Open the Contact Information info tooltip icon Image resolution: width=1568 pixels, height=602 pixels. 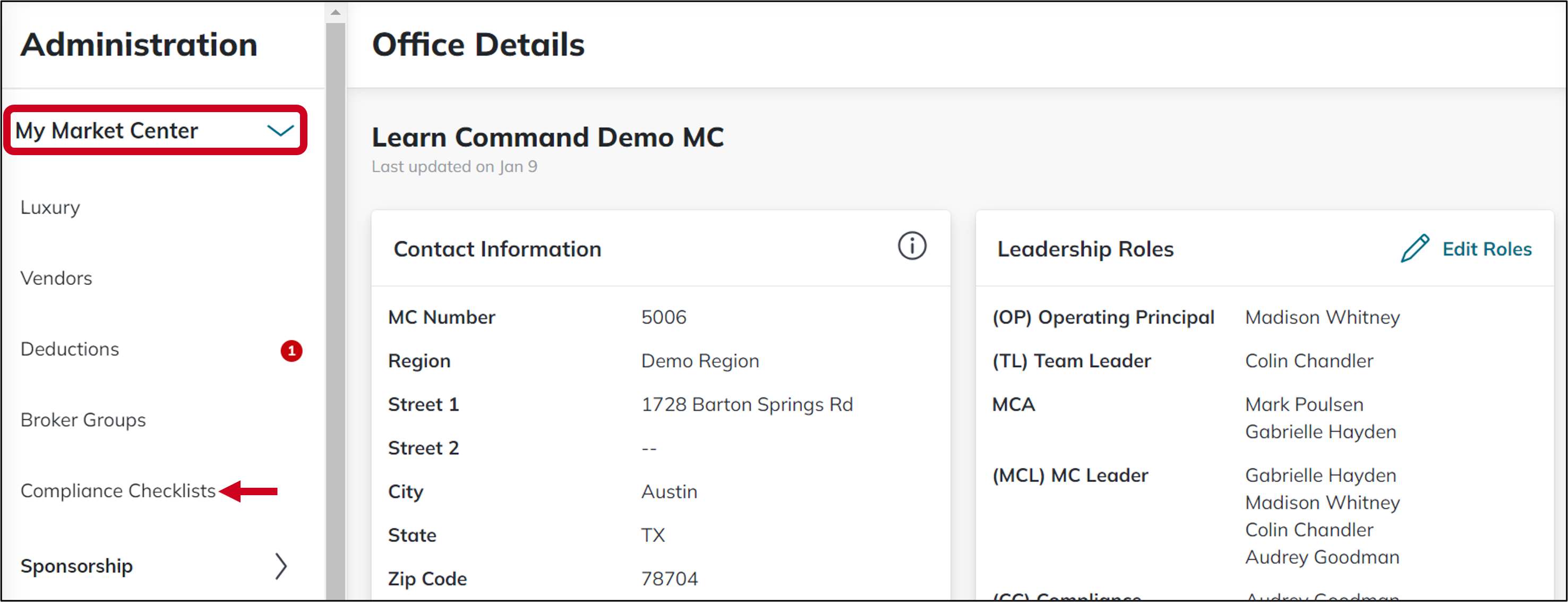[911, 246]
